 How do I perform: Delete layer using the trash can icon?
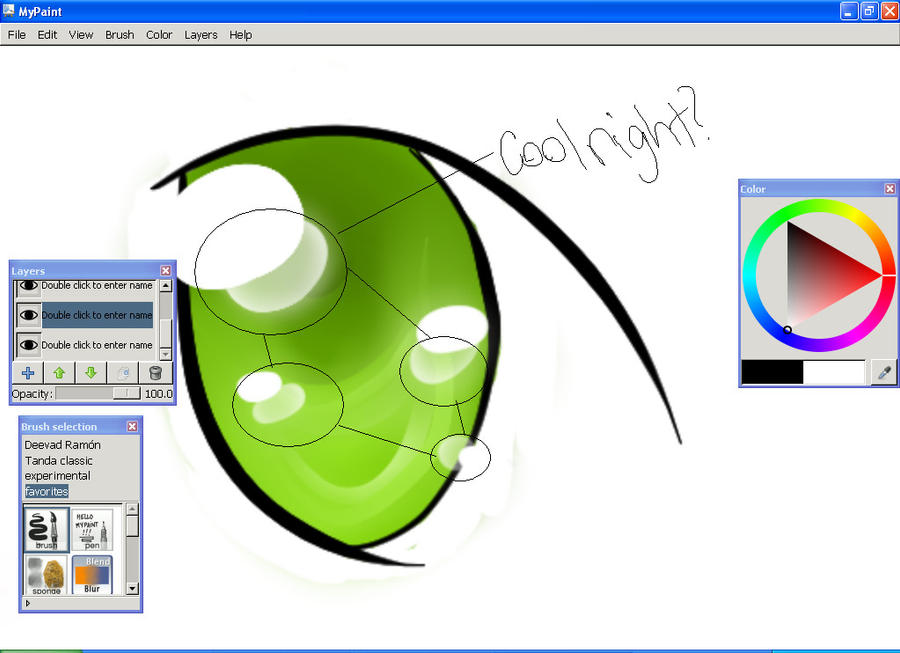click(x=154, y=373)
